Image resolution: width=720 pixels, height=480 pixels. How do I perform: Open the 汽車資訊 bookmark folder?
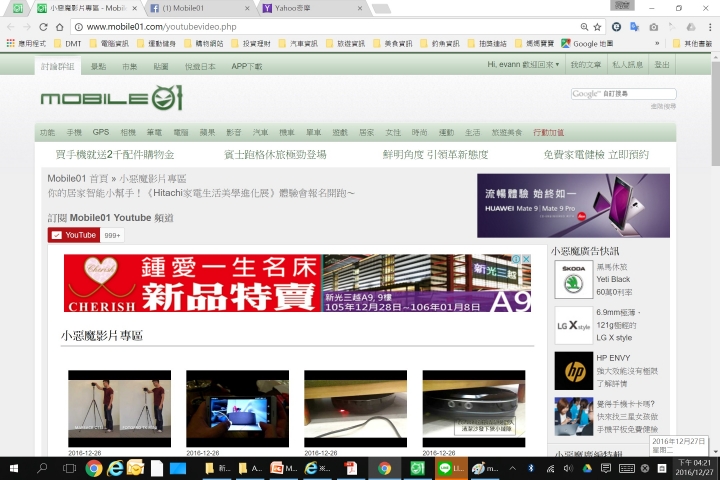[298, 44]
